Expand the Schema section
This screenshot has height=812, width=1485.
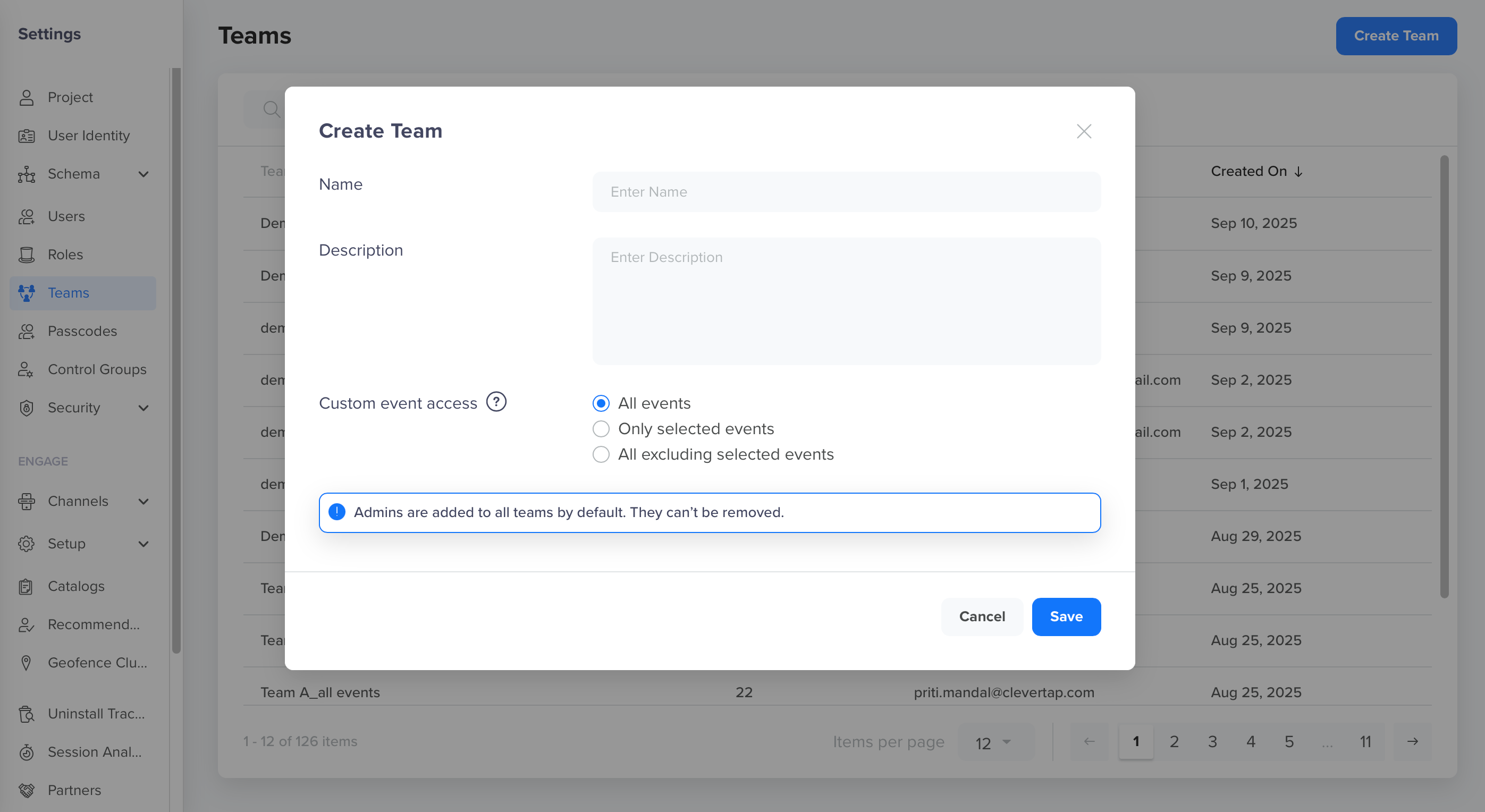144,174
